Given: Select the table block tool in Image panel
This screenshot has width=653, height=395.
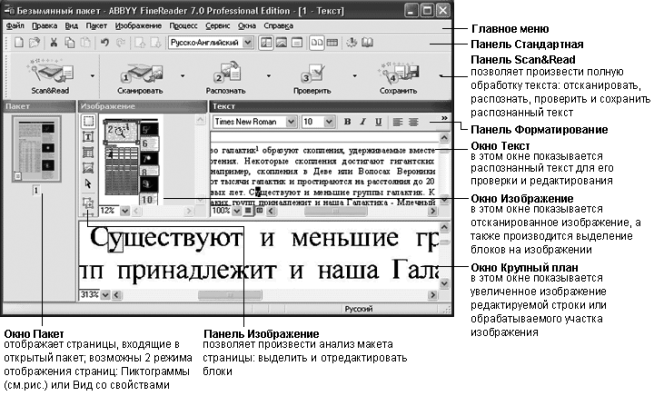Looking at the screenshot, I should coord(88,152).
